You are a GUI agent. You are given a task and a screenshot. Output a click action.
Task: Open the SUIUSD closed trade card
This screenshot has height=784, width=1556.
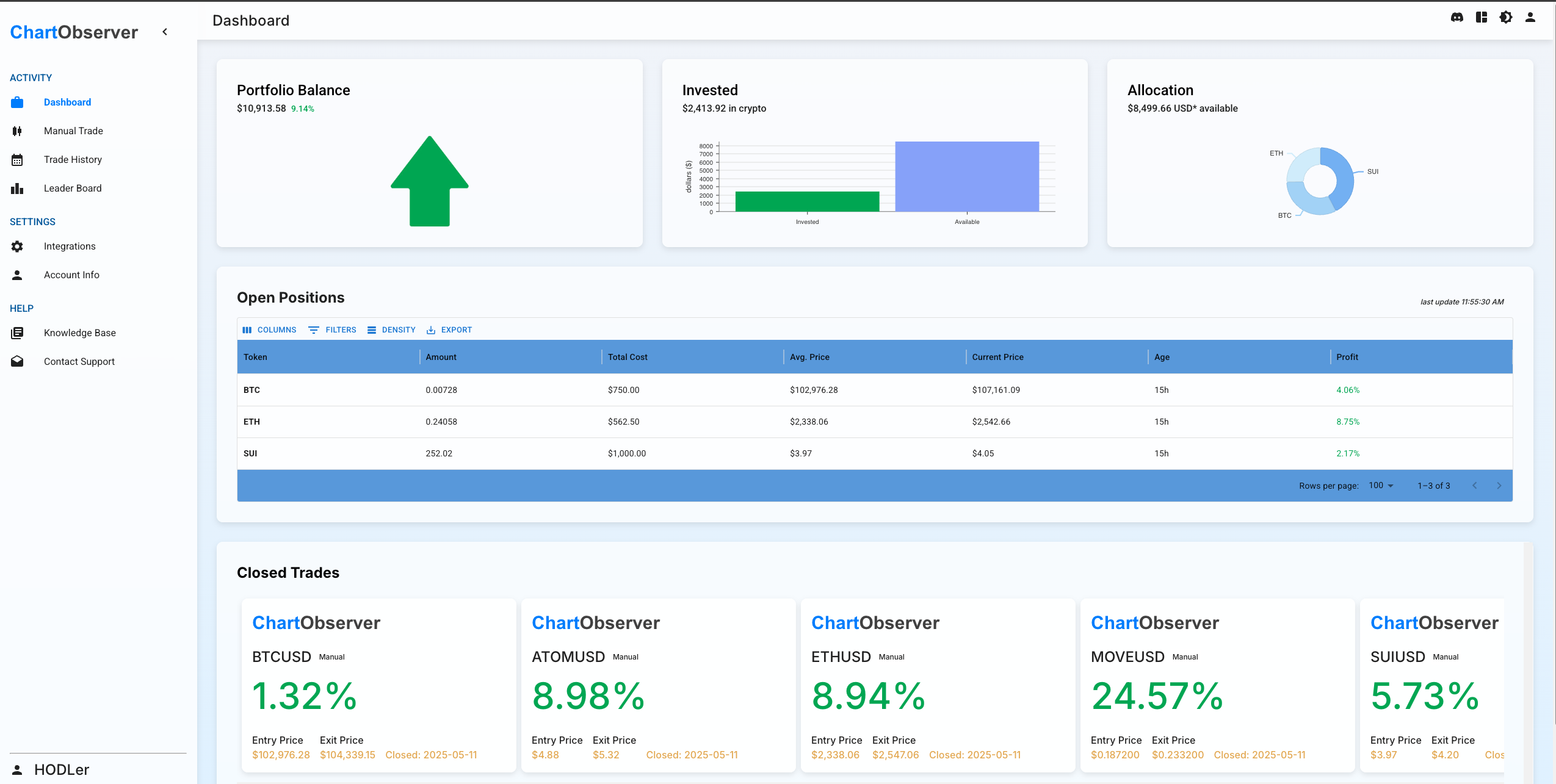[x=1432, y=685]
